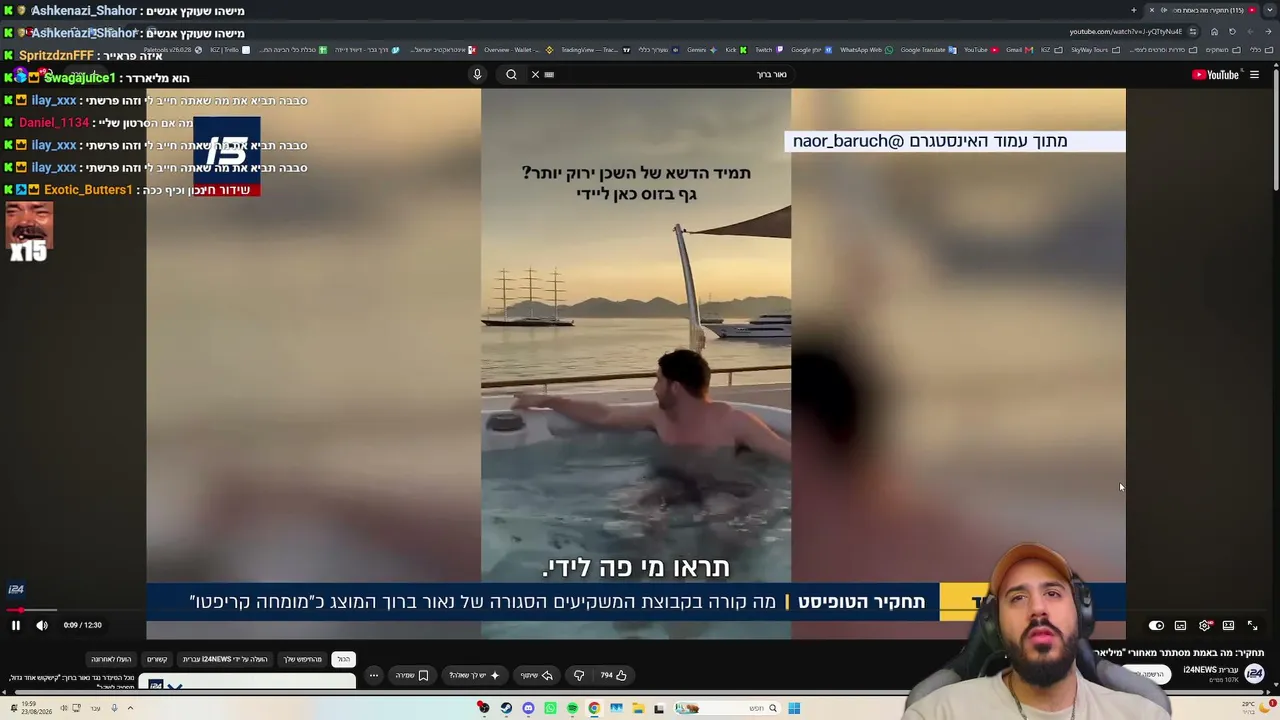Select the i24NEWS uploads filter chip
This screenshot has width=1280, height=720.
tap(225, 659)
